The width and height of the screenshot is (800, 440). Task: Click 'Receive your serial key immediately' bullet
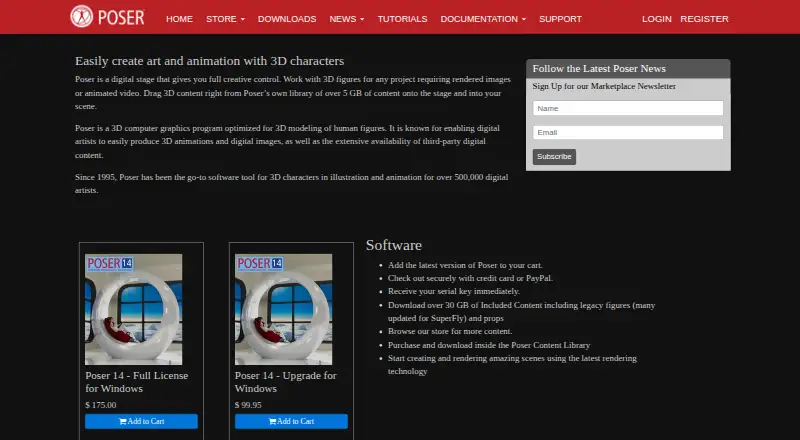tap(454, 291)
